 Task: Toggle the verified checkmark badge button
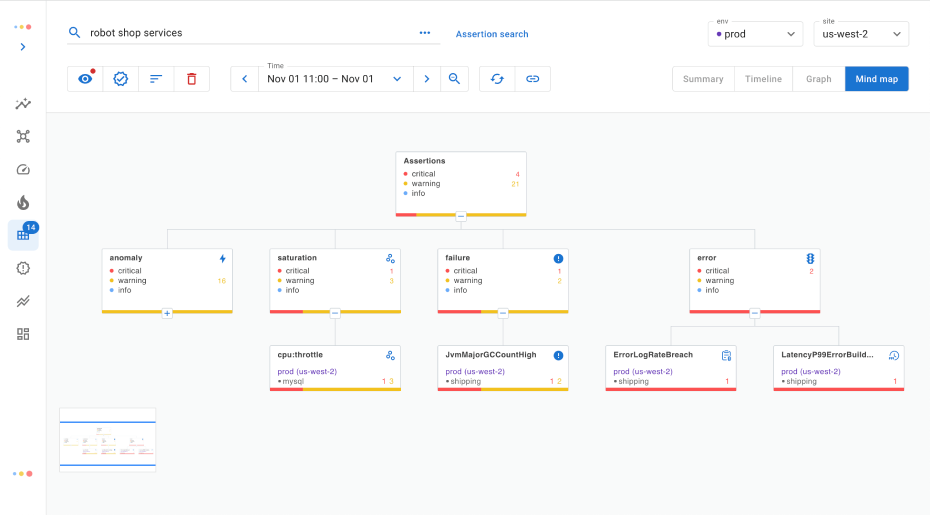coord(121,79)
